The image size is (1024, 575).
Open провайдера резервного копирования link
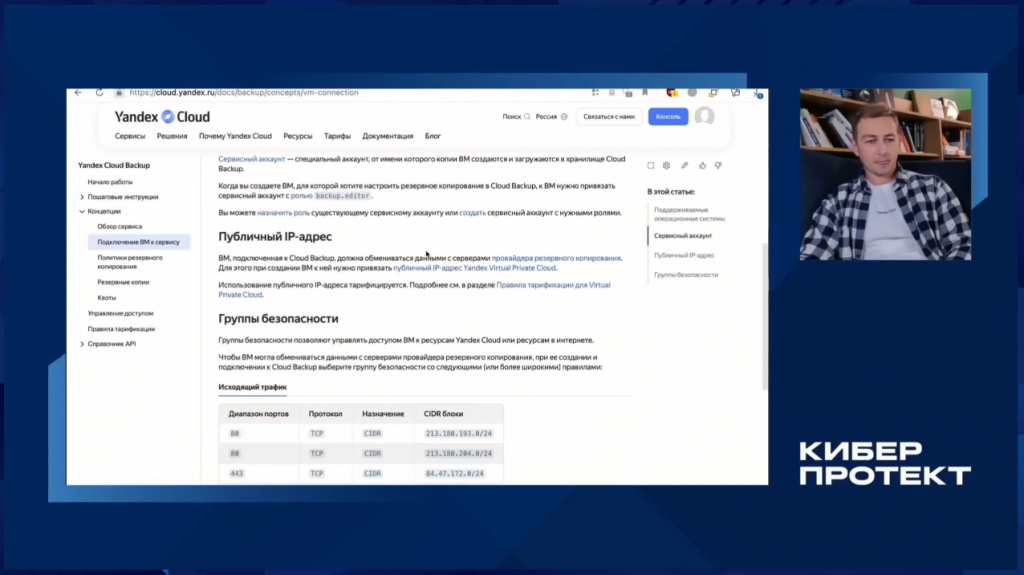click(x=556, y=258)
